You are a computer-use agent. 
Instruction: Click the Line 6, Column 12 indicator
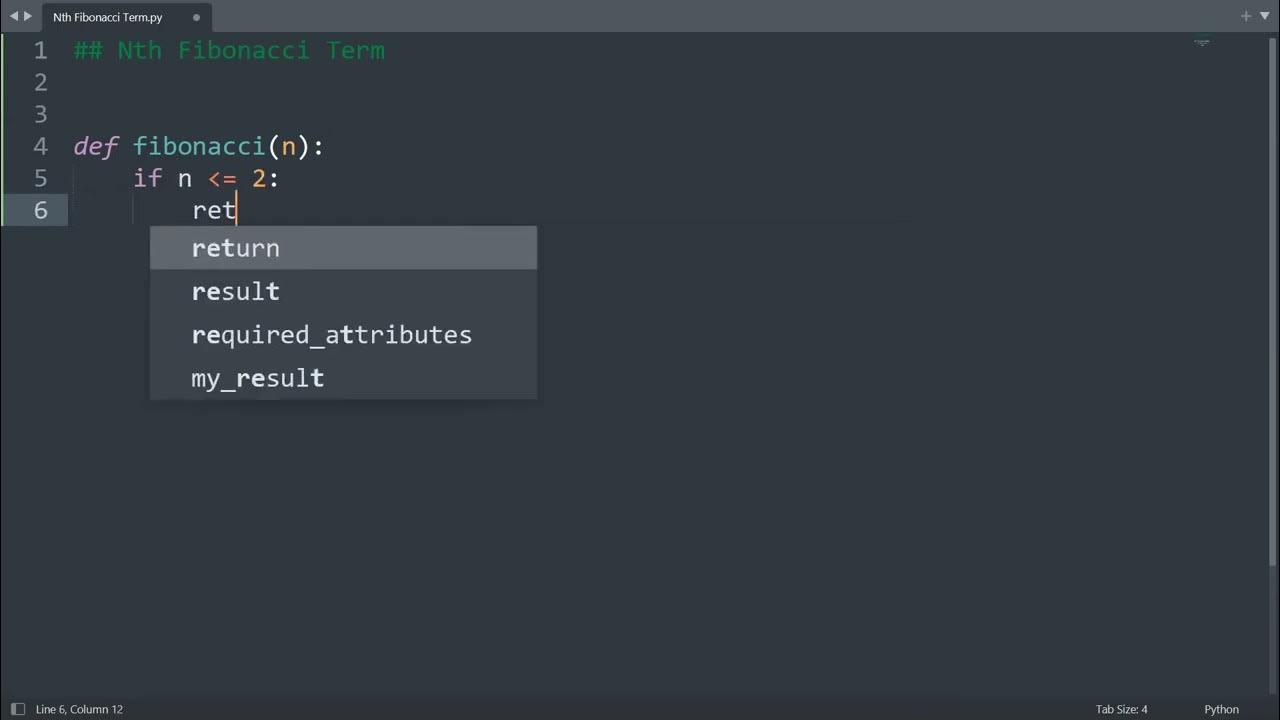[x=79, y=709]
